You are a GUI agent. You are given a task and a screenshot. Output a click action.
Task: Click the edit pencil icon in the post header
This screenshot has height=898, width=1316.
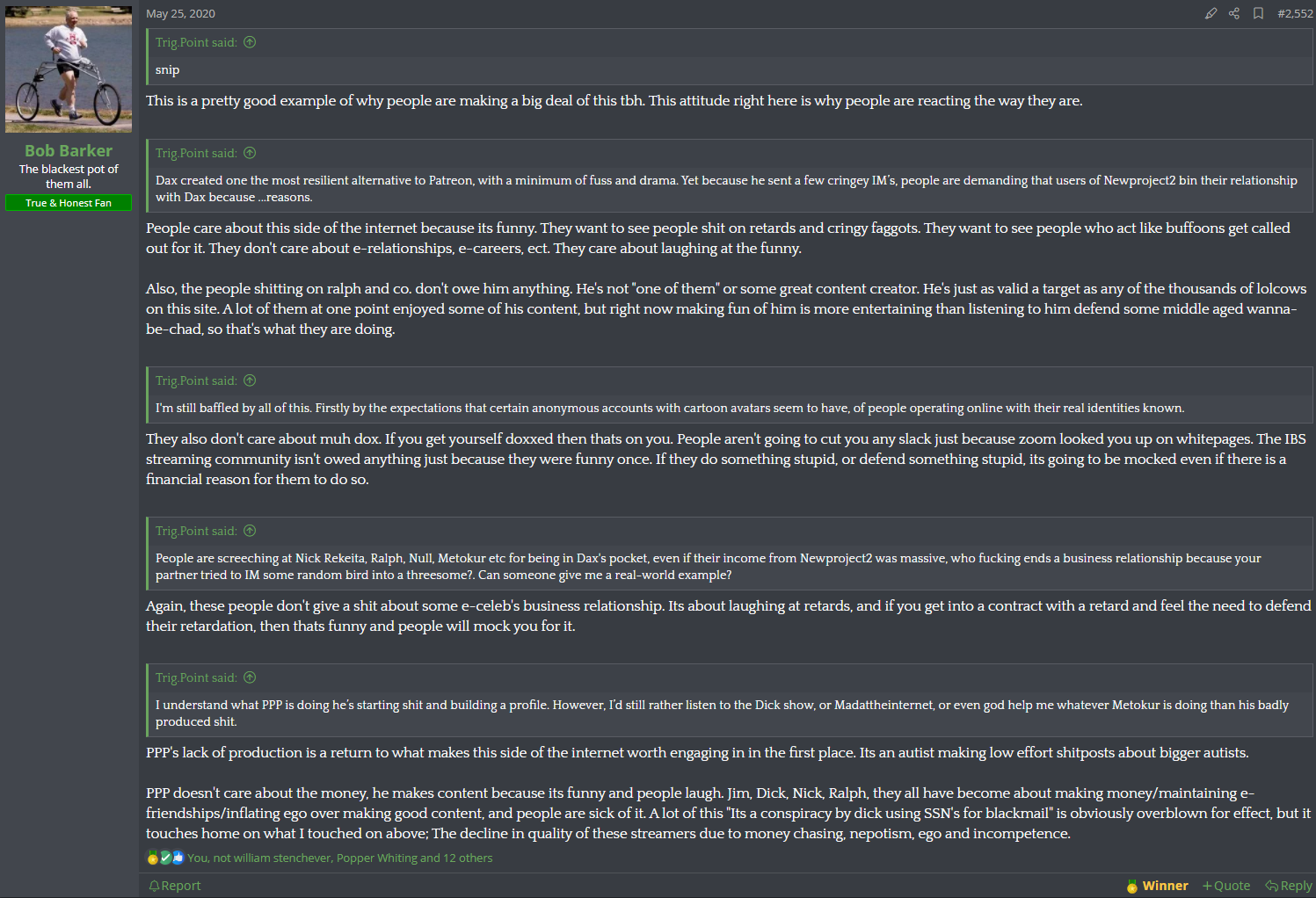(1211, 13)
